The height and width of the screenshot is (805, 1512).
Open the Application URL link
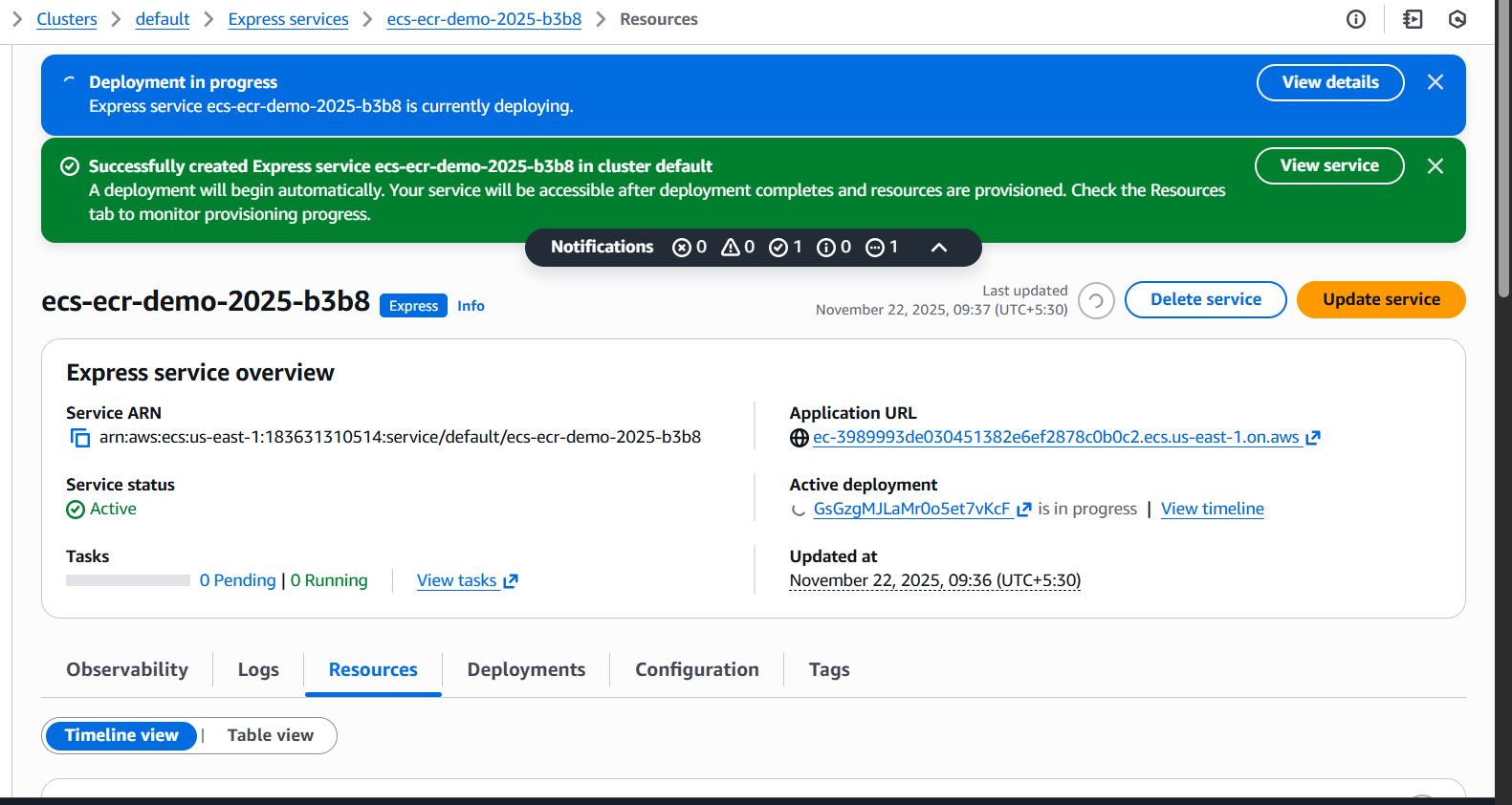1056,437
